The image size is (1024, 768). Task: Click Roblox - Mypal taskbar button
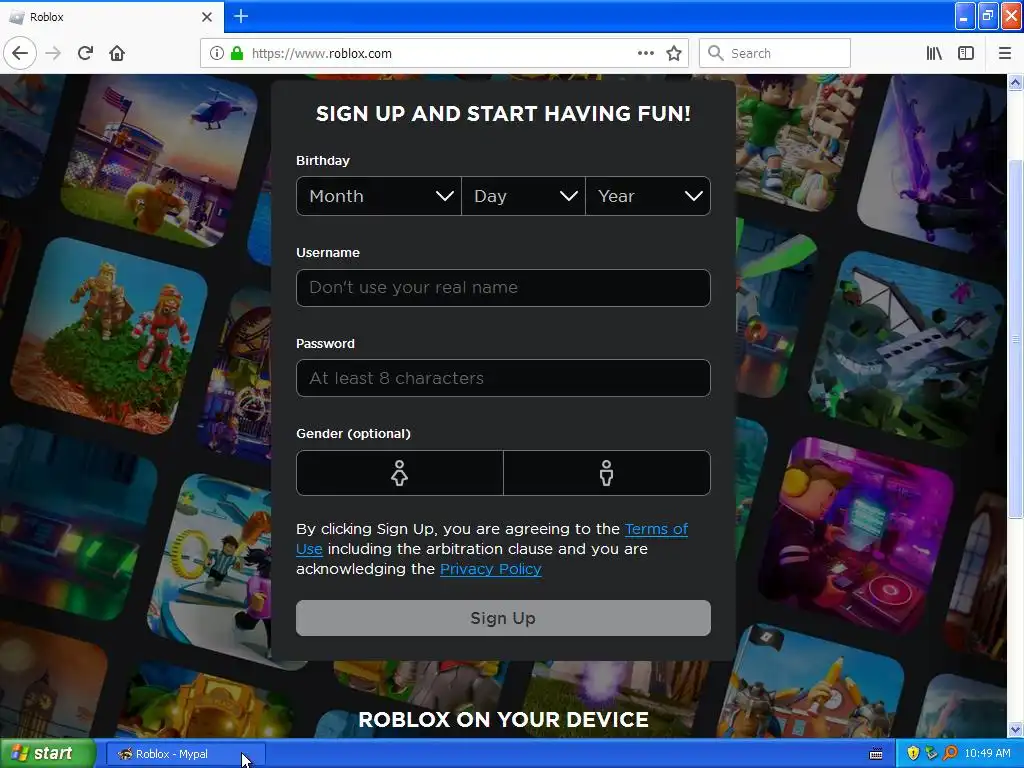(185, 754)
